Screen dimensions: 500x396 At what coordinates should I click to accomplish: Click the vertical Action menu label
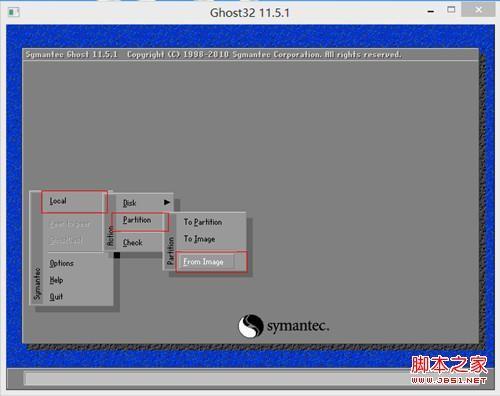[110, 236]
